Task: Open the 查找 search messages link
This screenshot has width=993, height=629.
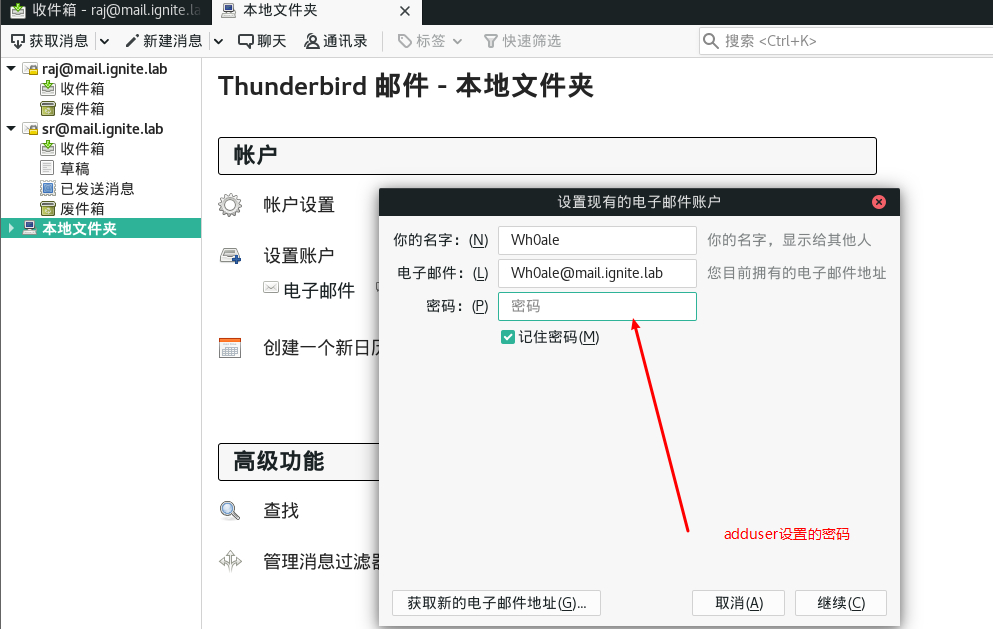Action: (281, 511)
